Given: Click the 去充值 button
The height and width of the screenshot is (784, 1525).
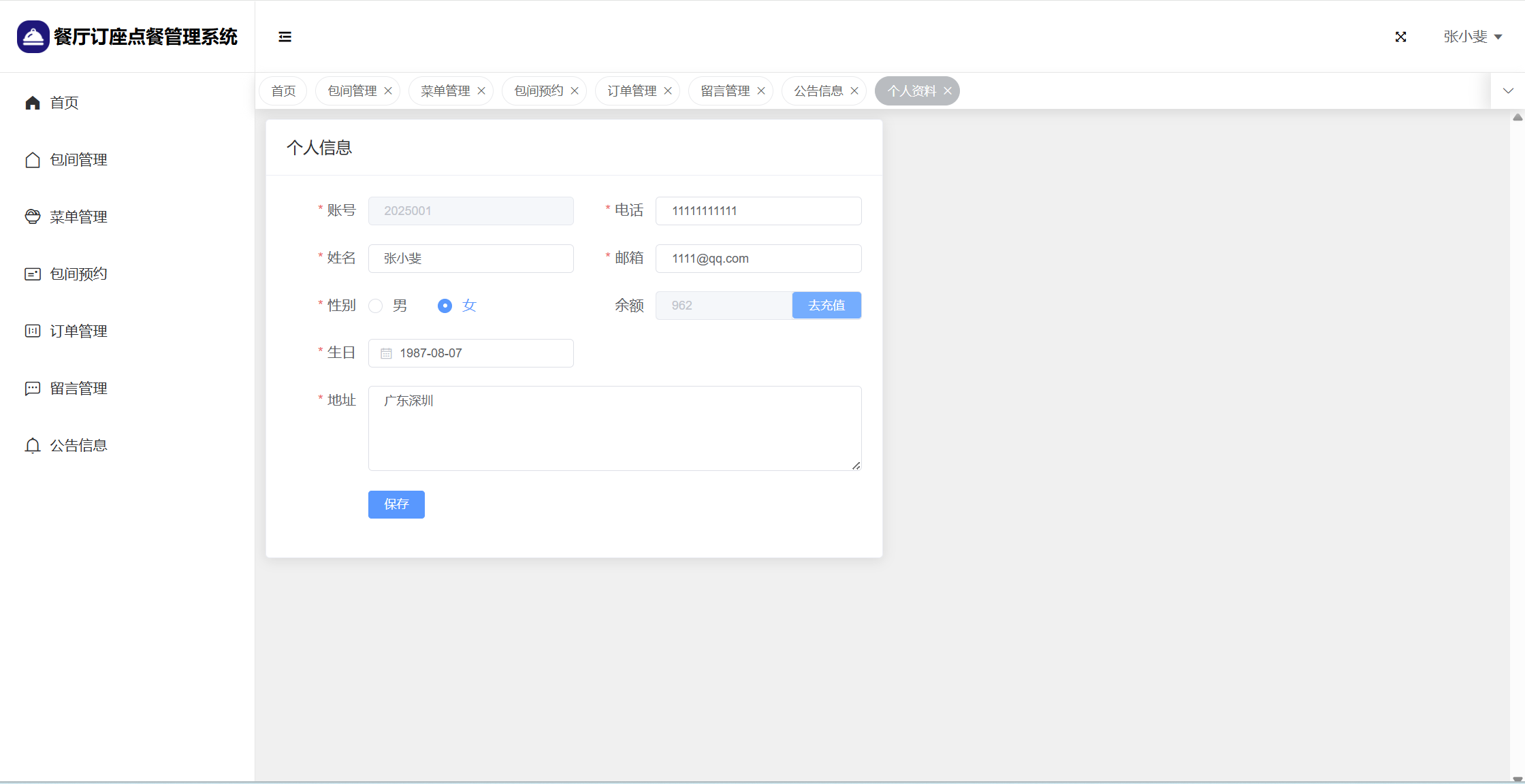Looking at the screenshot, I should (826, 306).
